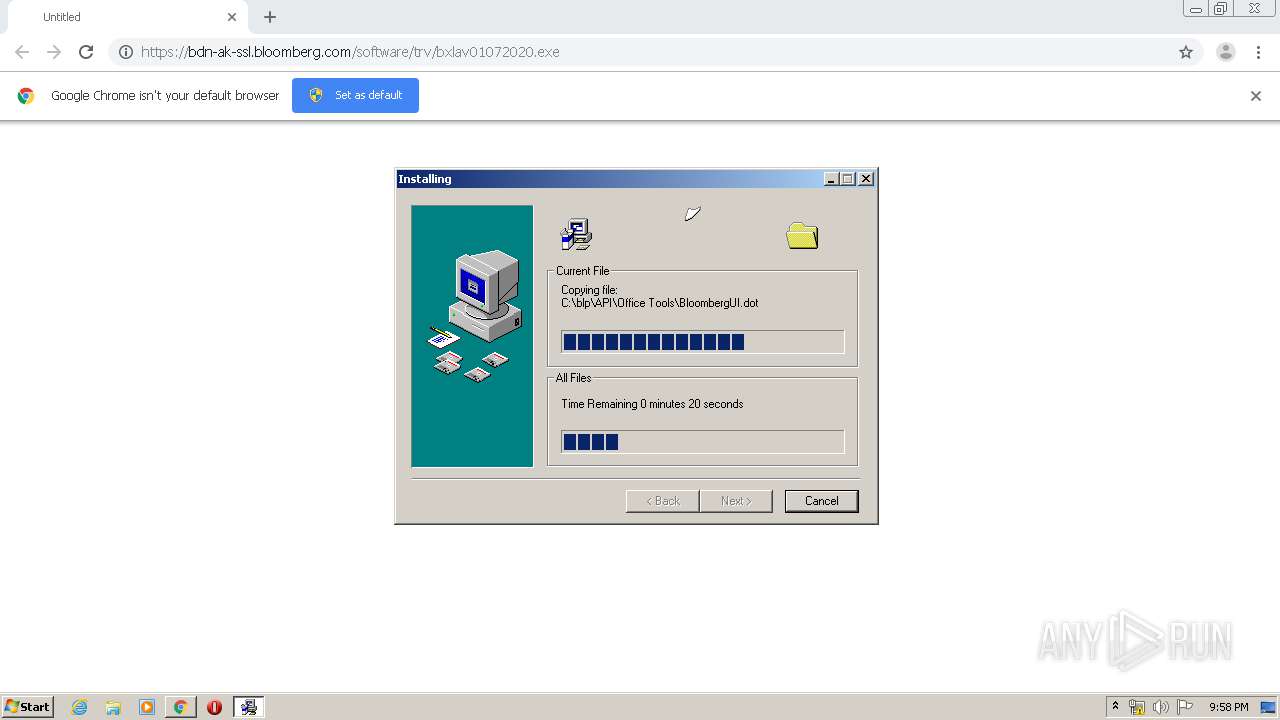Screen dimensions: 1280x720
Task: Click the BloombergUI.dot file path text
Action: (660, 303)
